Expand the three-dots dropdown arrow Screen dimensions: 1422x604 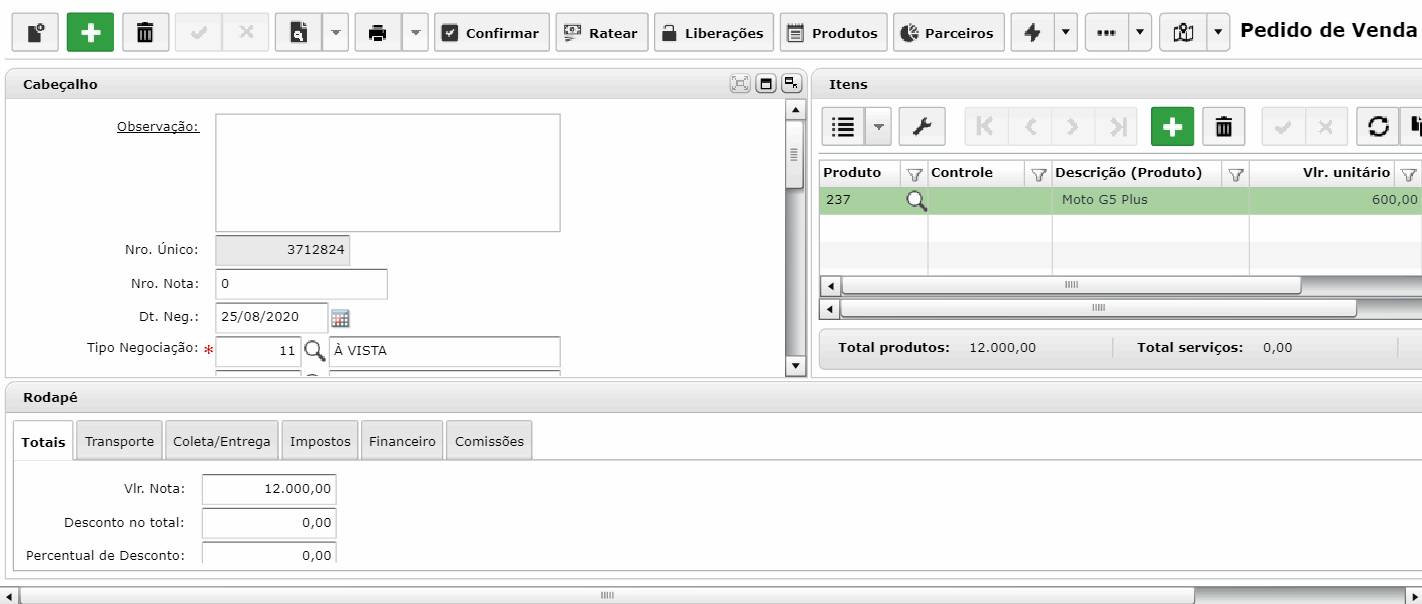pos(1140,33)
